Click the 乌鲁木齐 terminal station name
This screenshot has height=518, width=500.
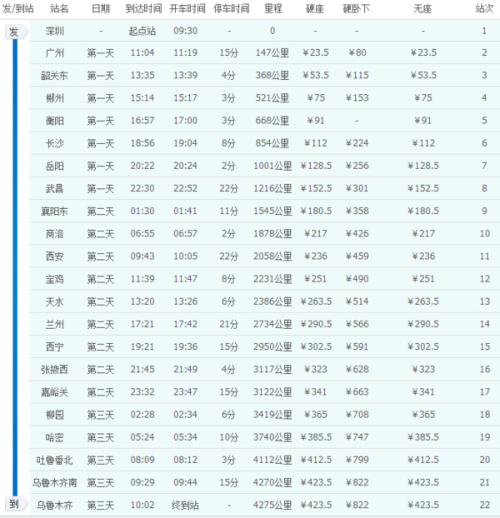55,505
